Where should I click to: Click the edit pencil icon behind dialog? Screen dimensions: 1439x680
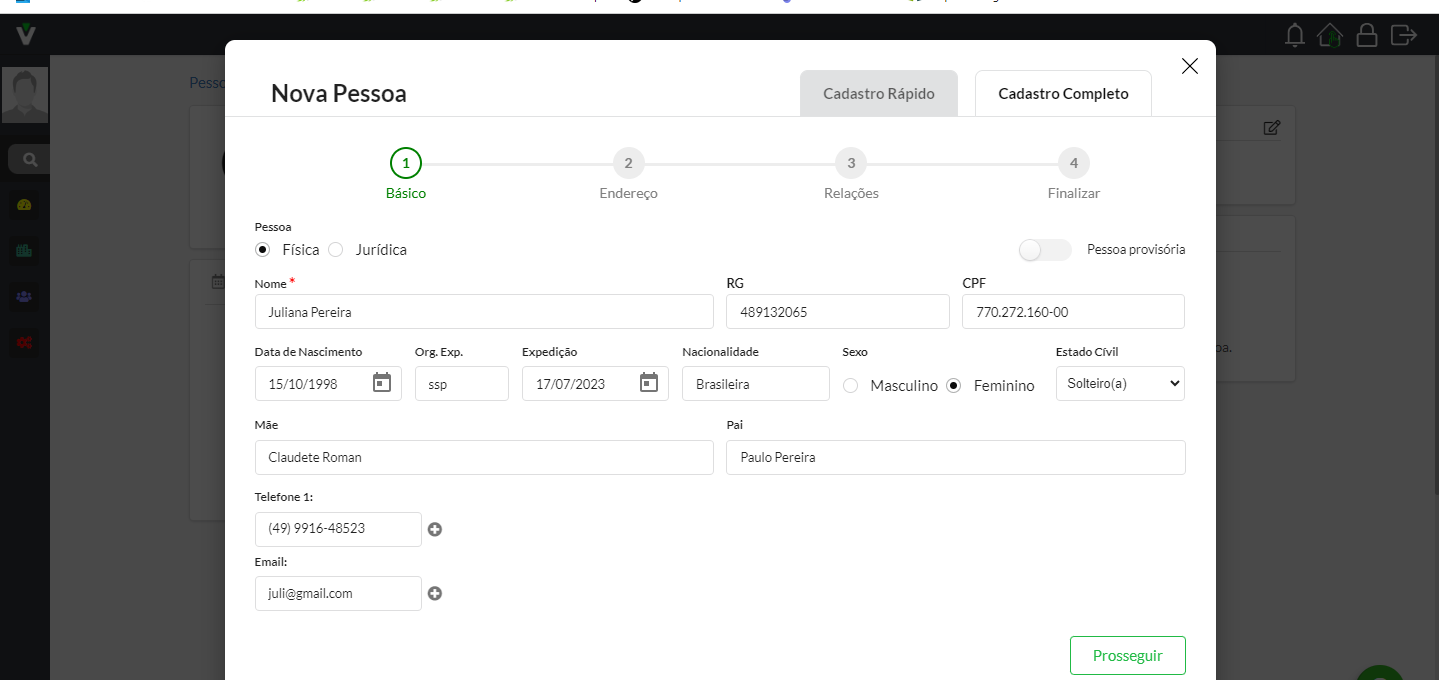click(x=1271, y=128)
